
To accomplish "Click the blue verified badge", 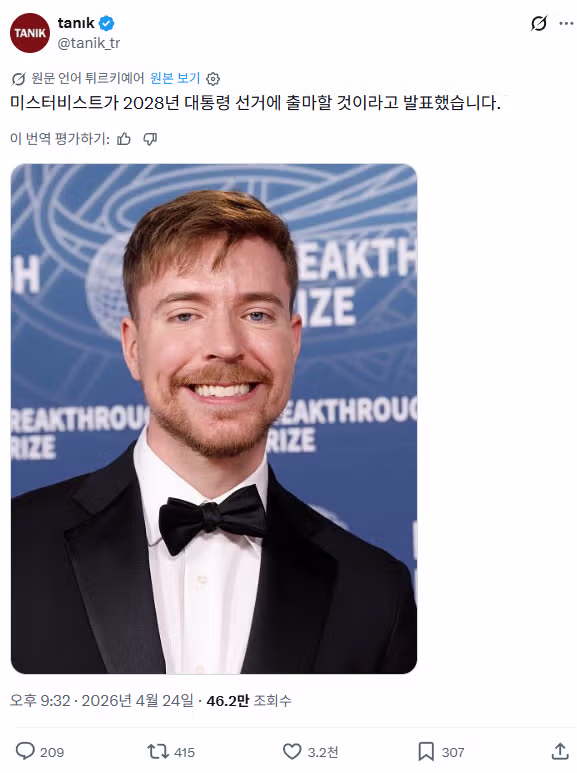I will [107, 23].
